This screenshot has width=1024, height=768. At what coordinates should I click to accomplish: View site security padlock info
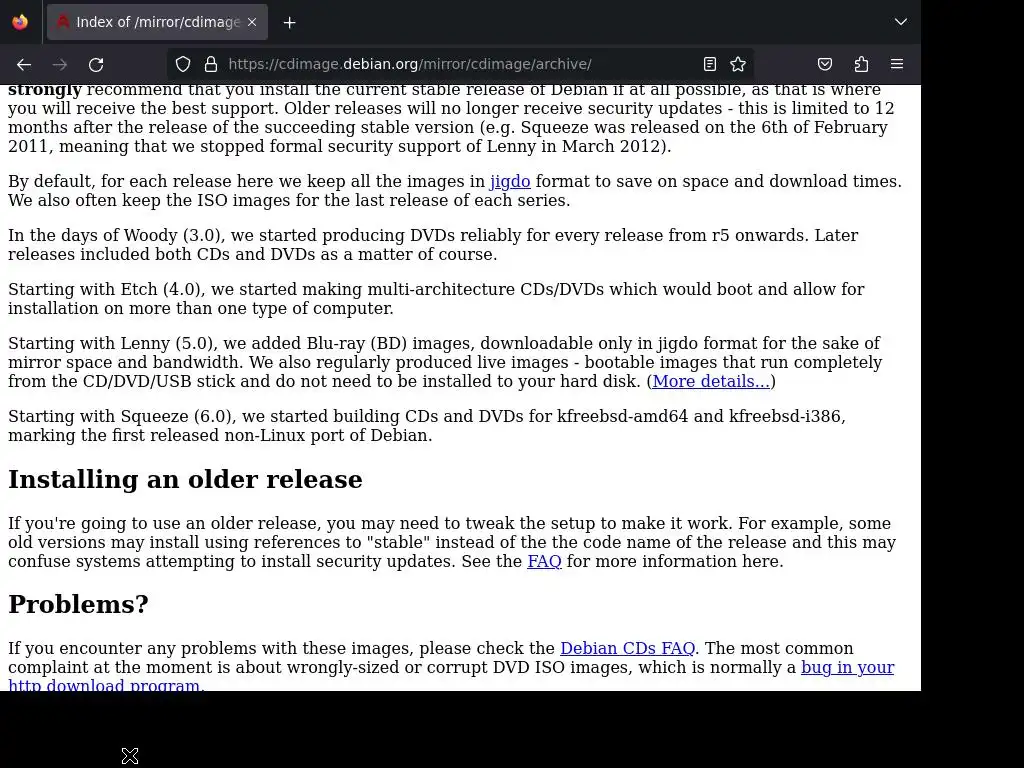(210, 64)
